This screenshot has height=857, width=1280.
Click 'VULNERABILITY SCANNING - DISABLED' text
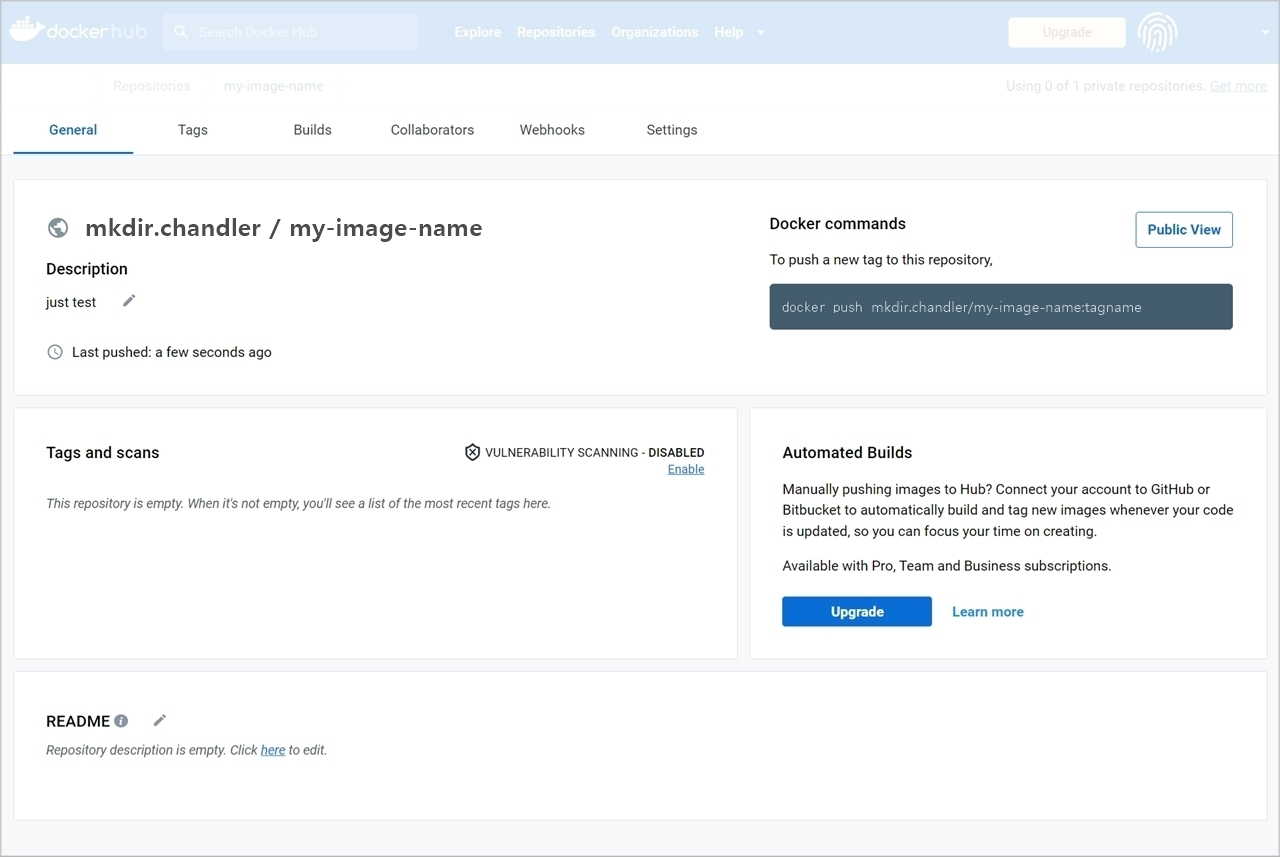pyautogui.click(x=595, y=453)
